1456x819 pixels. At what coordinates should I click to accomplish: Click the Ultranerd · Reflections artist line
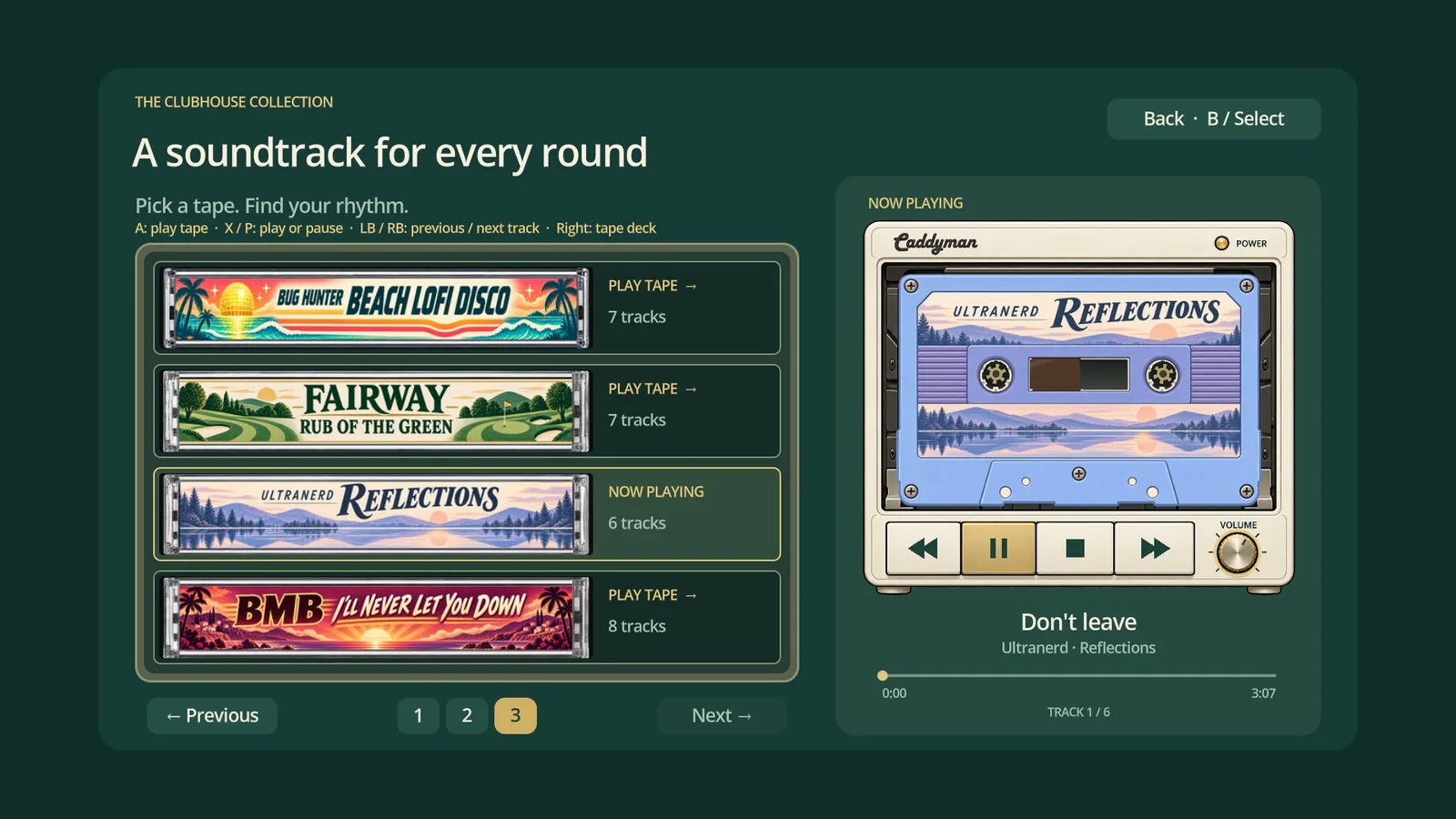tap(1078, 648)
